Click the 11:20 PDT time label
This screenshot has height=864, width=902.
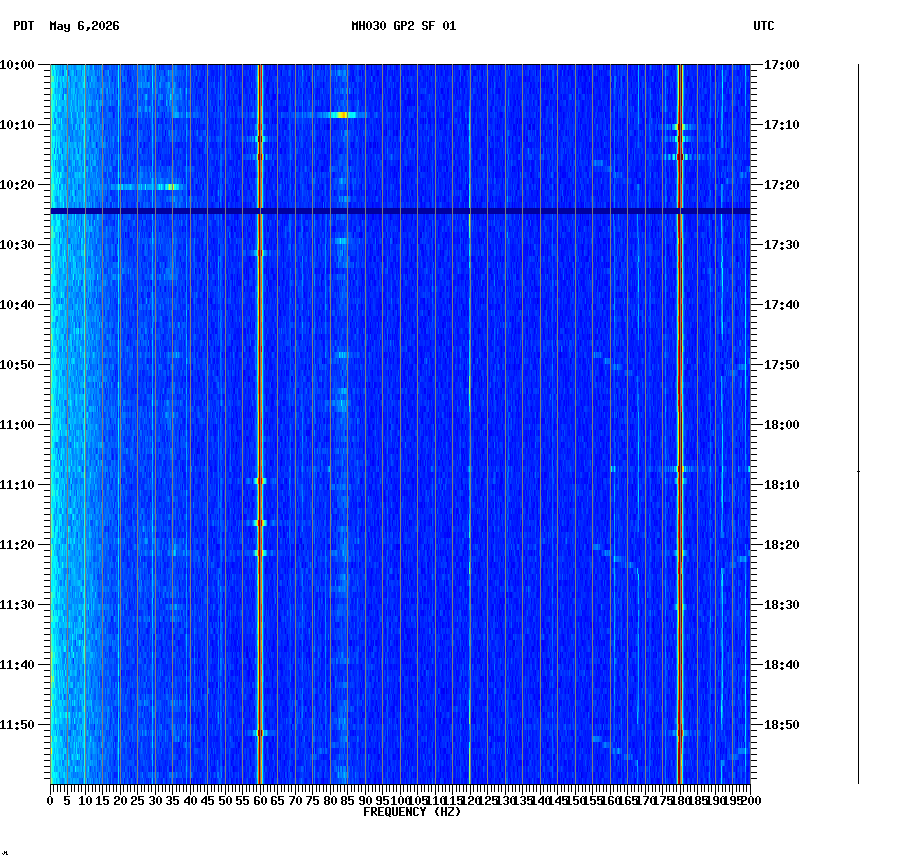tap(17, 545)
